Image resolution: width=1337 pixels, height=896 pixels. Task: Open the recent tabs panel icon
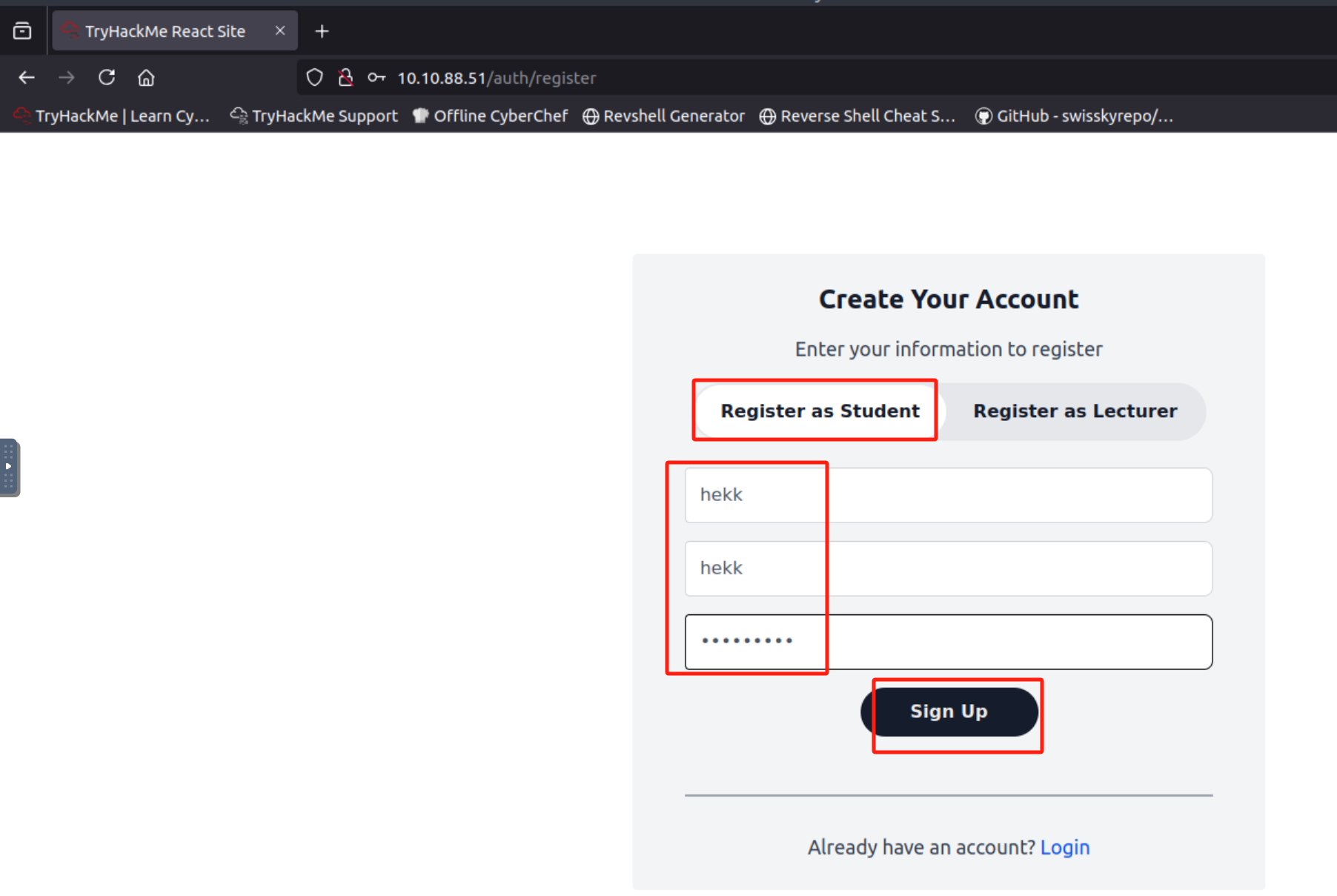[x=22, y=31]
